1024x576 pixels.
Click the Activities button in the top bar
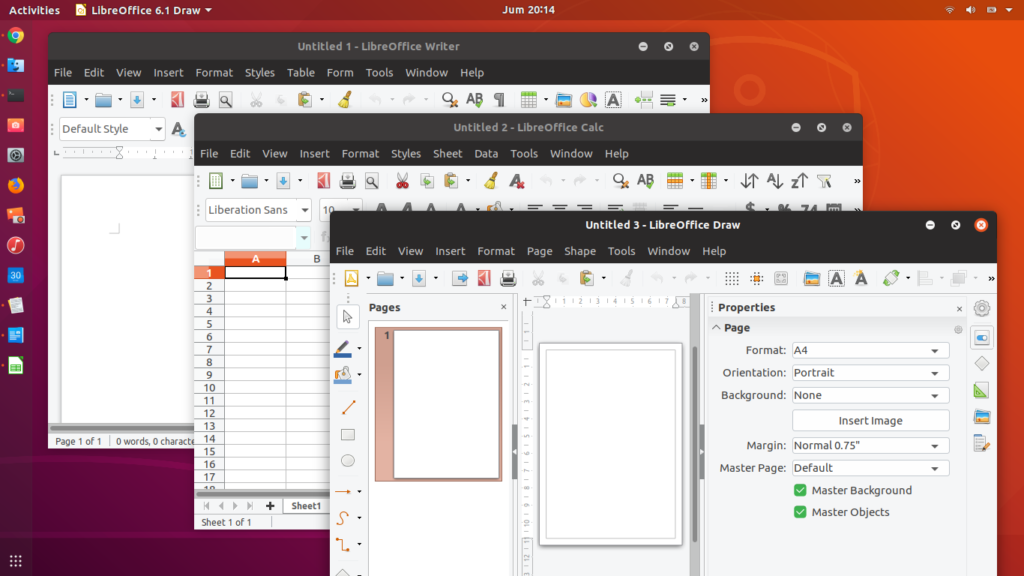tap(34, 10)
